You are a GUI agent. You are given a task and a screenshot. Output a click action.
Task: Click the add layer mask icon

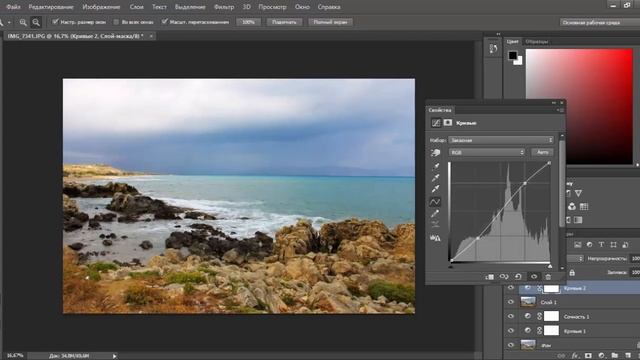pos(588,356)
